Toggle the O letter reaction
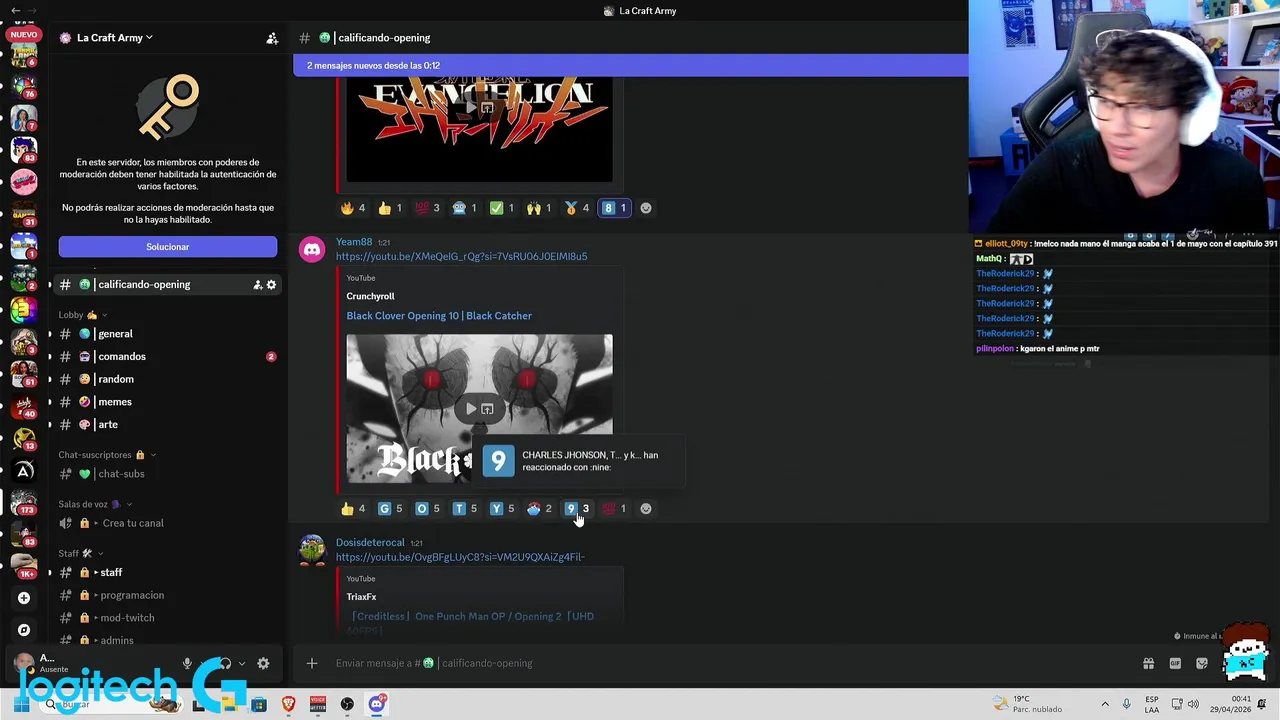 pyautogui.click(x=428, y=509)
